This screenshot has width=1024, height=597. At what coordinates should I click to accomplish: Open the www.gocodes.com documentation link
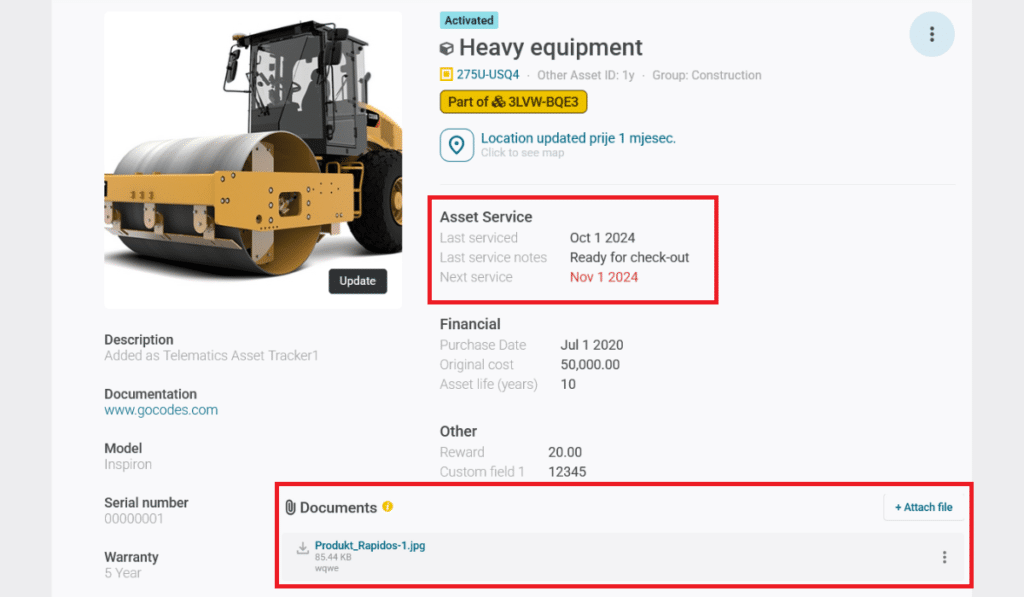tap(161, 410)
